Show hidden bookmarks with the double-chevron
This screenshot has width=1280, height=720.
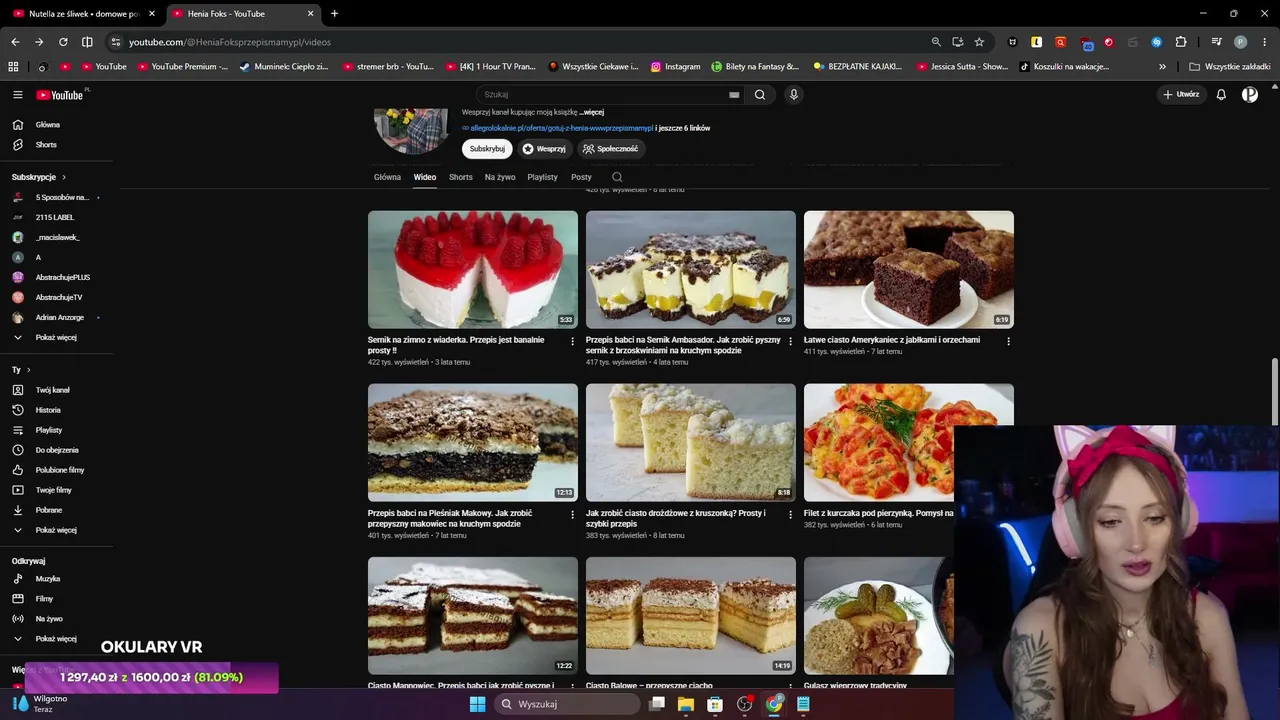[x=1162, y=67]
